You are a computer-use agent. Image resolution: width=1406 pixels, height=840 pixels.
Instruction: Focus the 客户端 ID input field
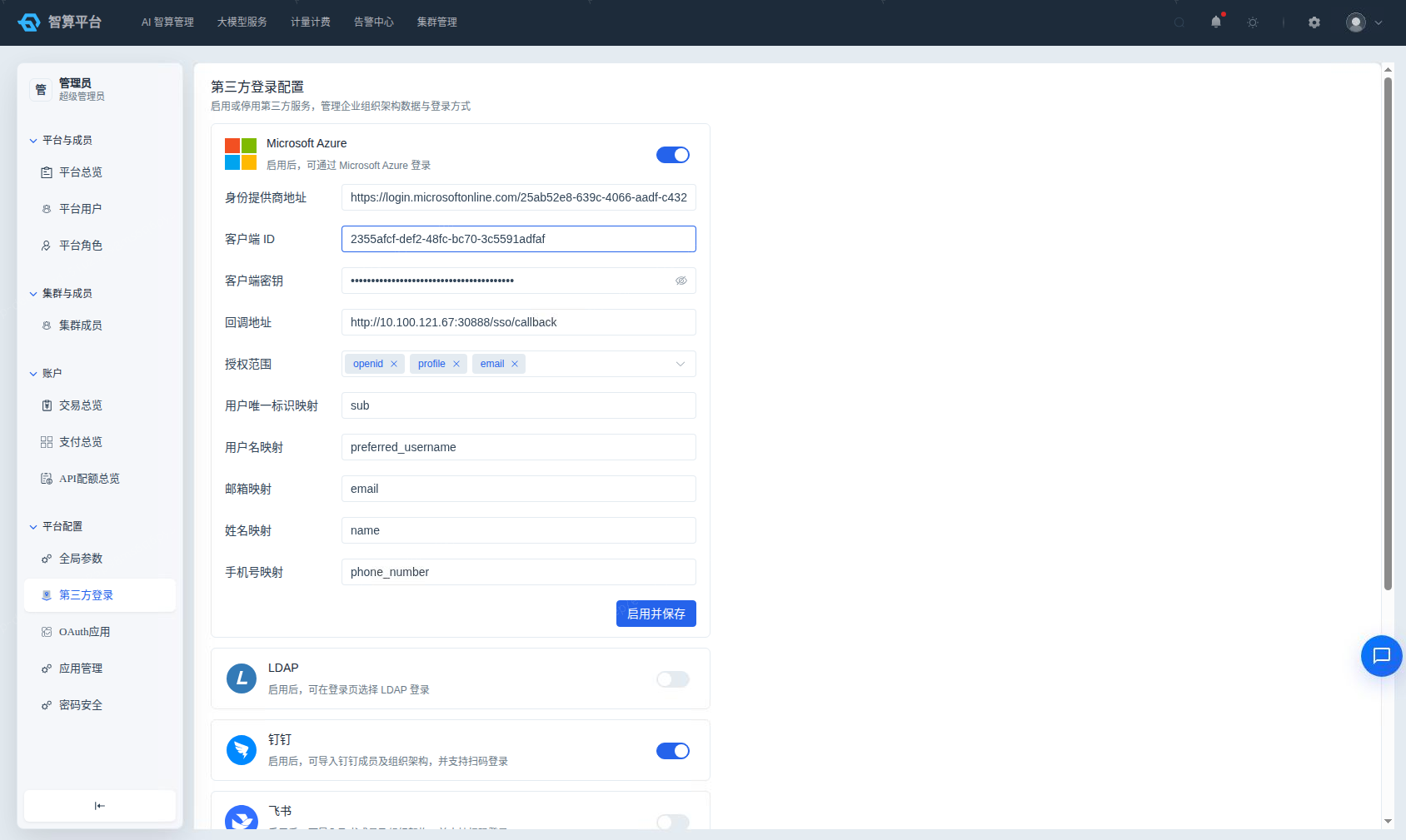coord(519,239)
